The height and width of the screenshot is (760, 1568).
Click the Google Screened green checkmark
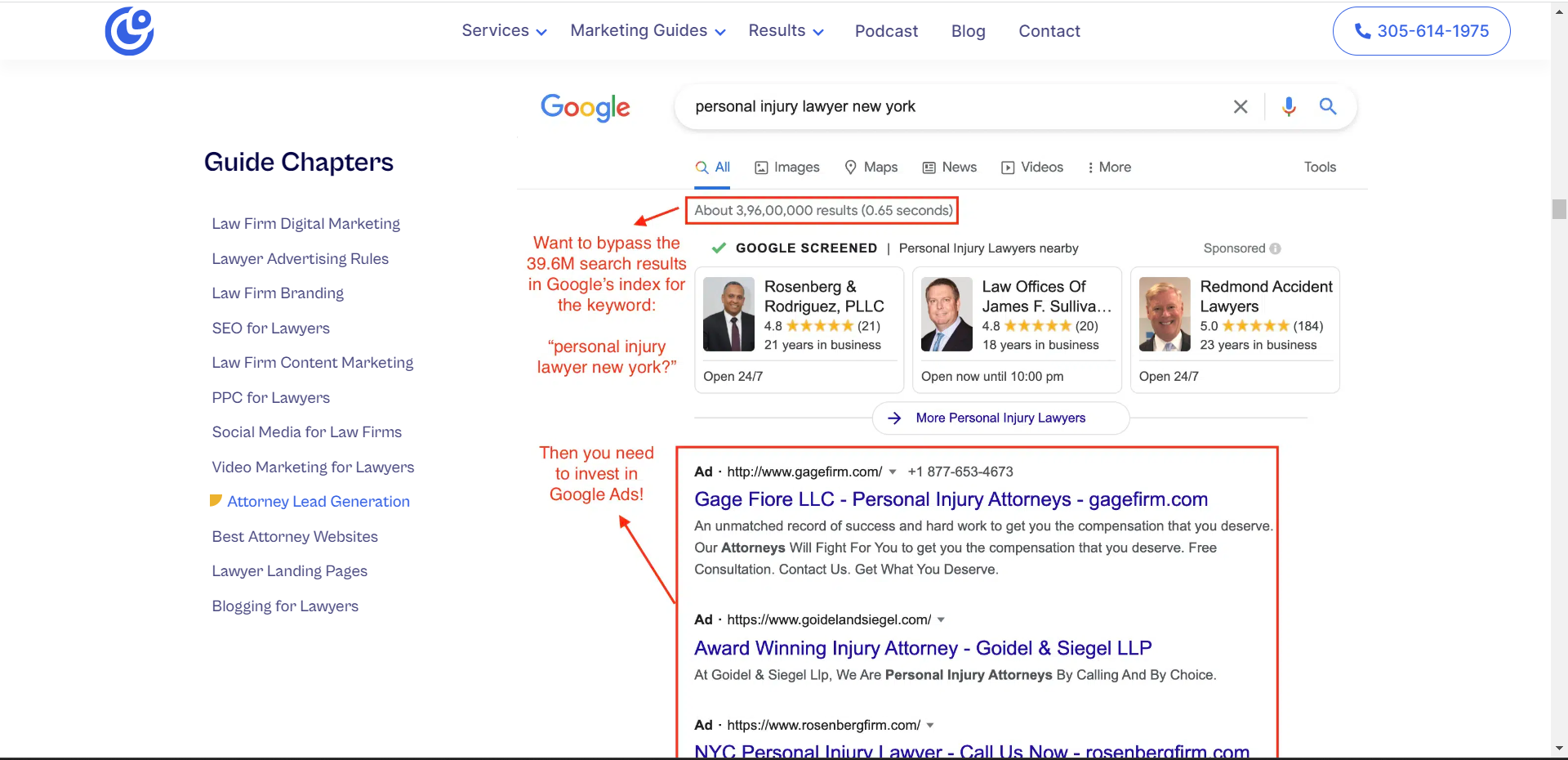pos(719,248)
